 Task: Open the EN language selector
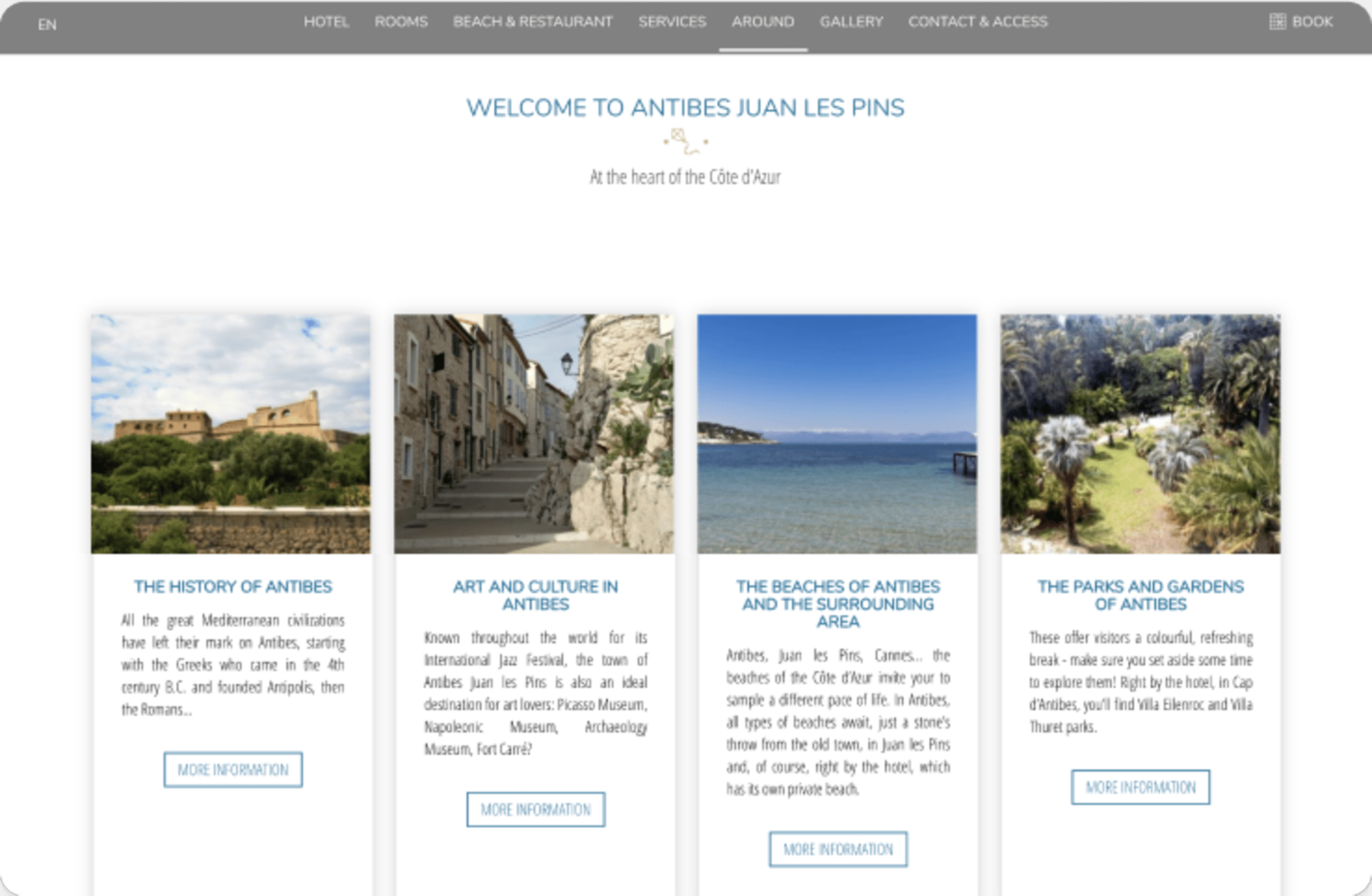point(47,25)
